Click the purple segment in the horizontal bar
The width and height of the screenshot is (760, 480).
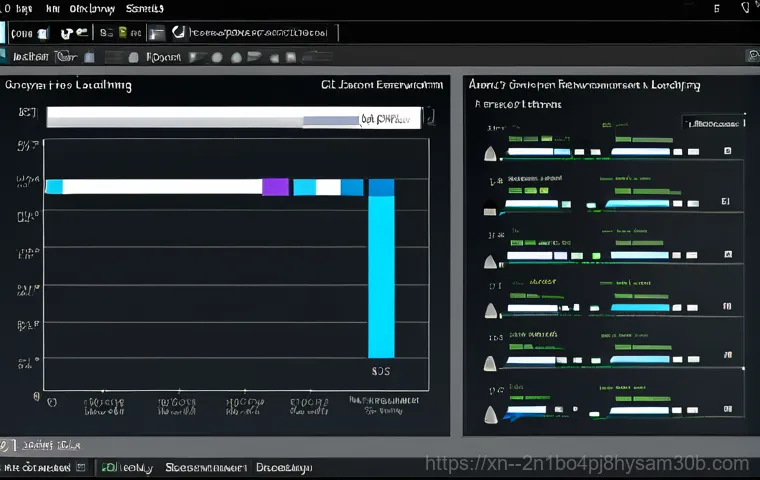click(x=275, y=187)
